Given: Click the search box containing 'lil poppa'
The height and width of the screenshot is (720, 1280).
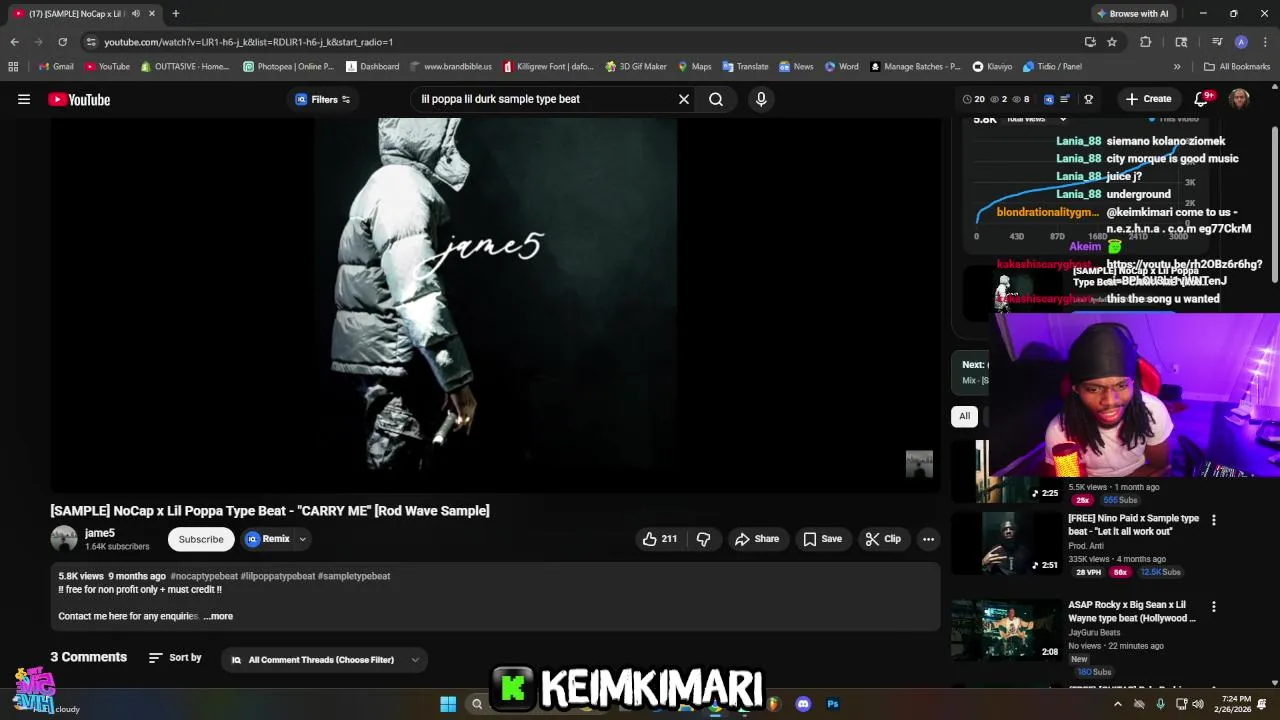Looking at the screenshot, I should pyautogui.click(x=547, y=99).
